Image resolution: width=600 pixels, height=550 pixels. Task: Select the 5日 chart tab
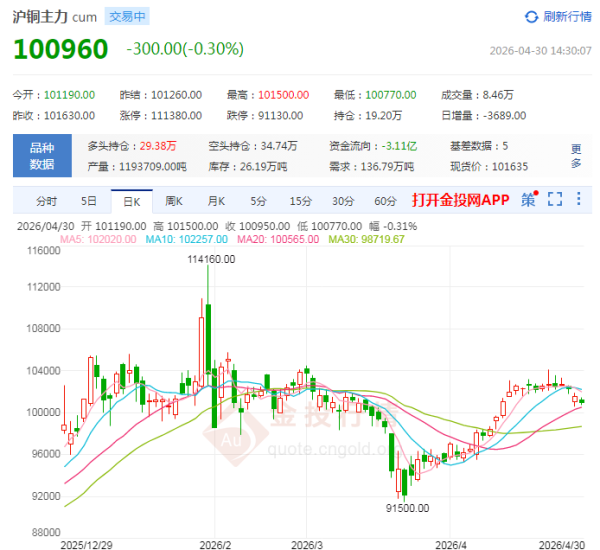89,201
